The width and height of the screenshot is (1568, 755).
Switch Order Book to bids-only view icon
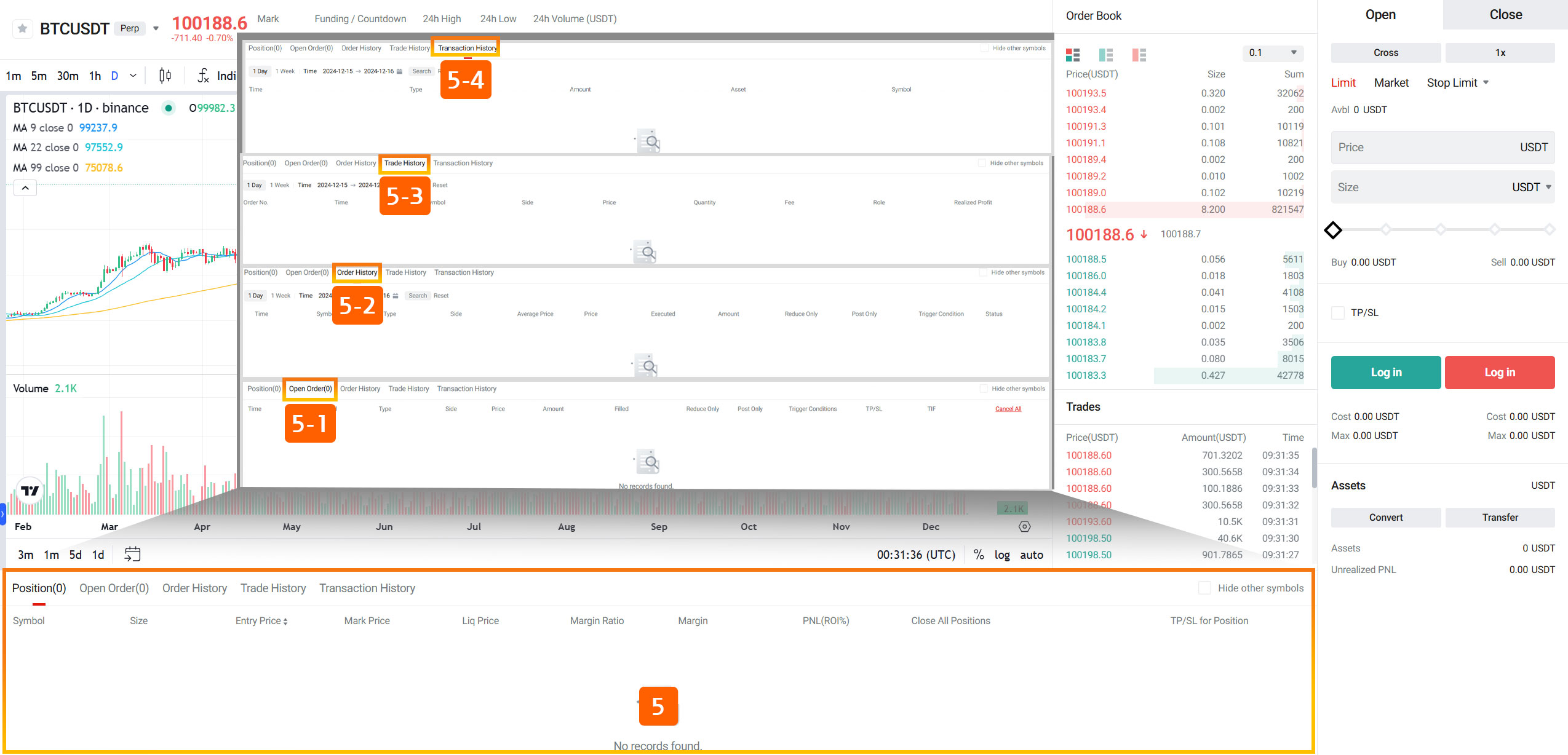tap(1106, 55)
